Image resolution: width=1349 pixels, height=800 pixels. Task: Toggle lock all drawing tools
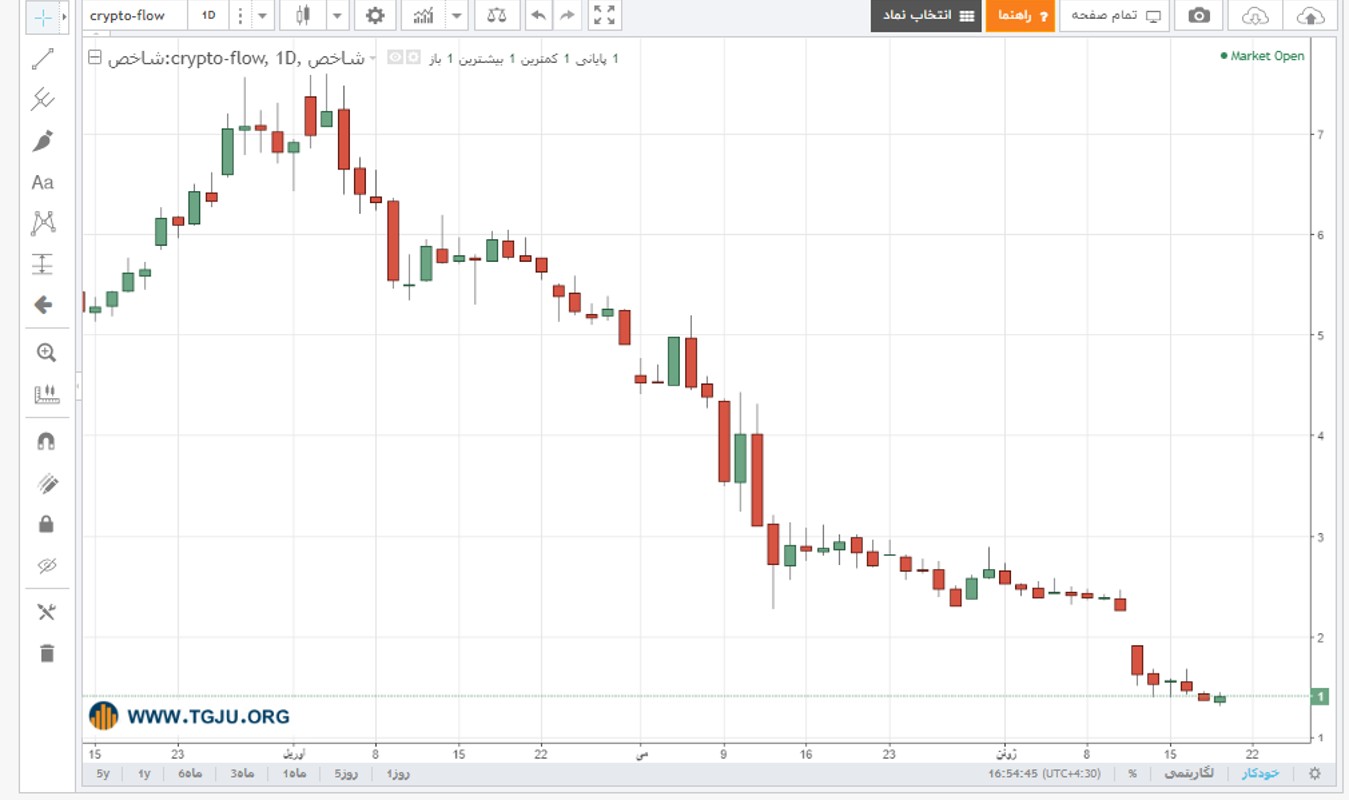pyautogui.click(x=46, y=524)
